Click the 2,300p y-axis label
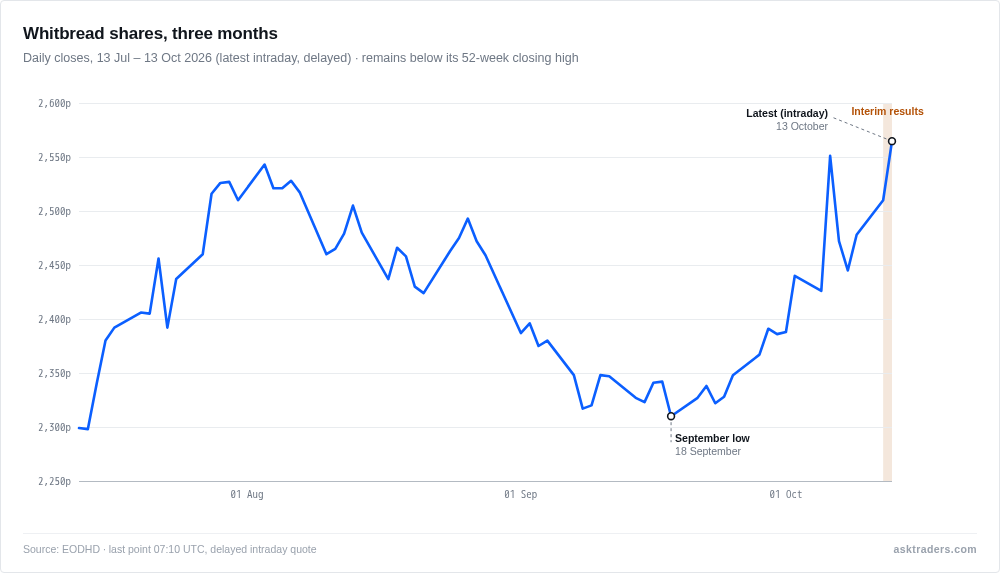The width and height of the screenshot is (1000, 573). point(54,427)
